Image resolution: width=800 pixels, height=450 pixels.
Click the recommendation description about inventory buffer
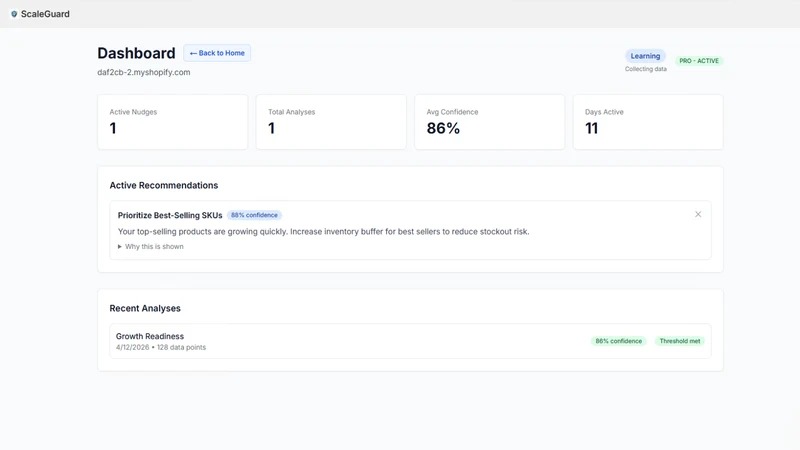click(x=323, y=232)
